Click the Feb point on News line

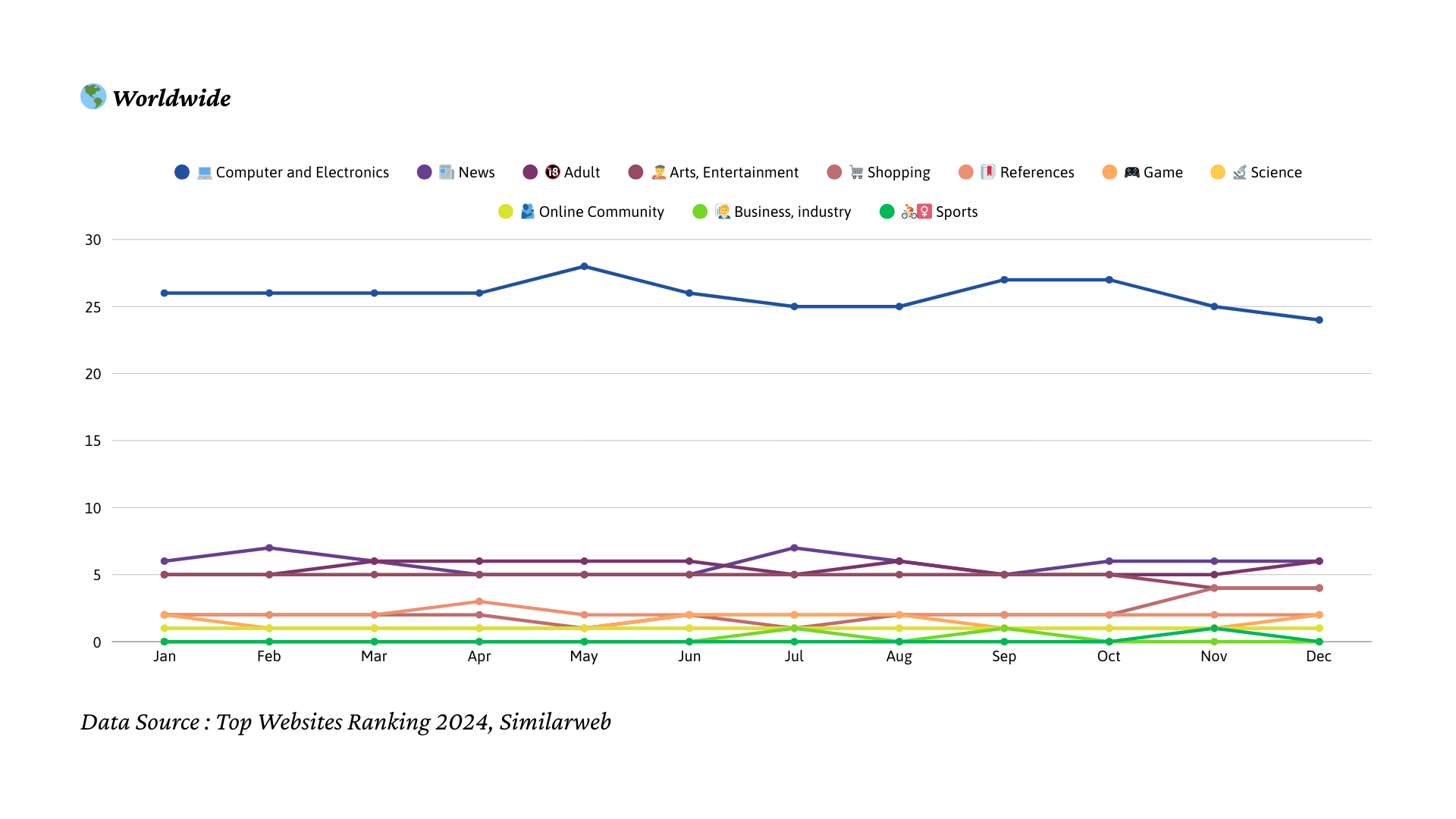(x=269, y=548)
